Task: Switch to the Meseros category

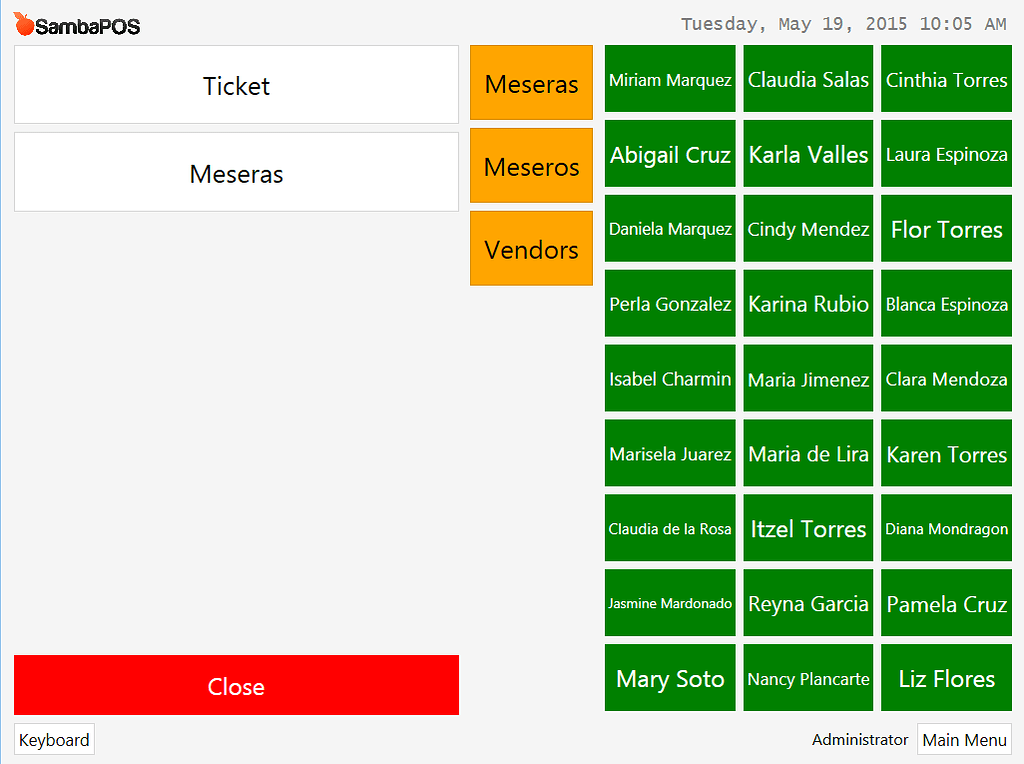Action: pyautogui.click(x=531, y=165)
